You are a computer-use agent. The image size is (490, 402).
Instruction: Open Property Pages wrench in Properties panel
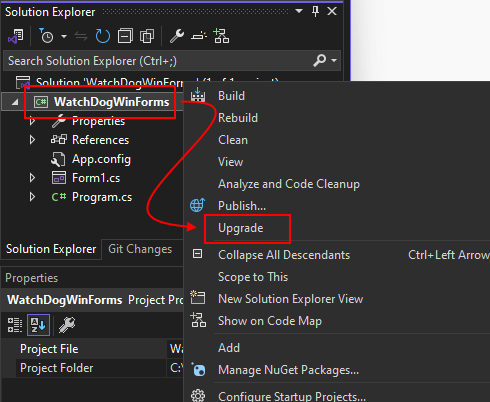click(x=67, y=325)
